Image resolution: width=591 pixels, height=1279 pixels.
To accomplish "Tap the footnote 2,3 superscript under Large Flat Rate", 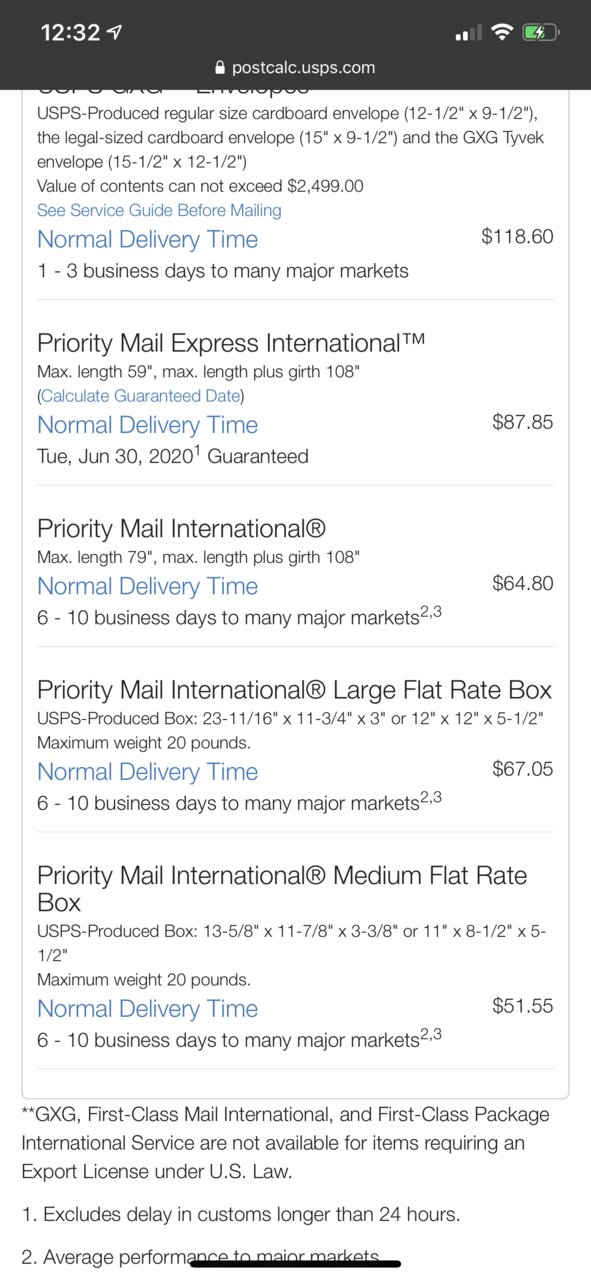I will pos(431,797).
